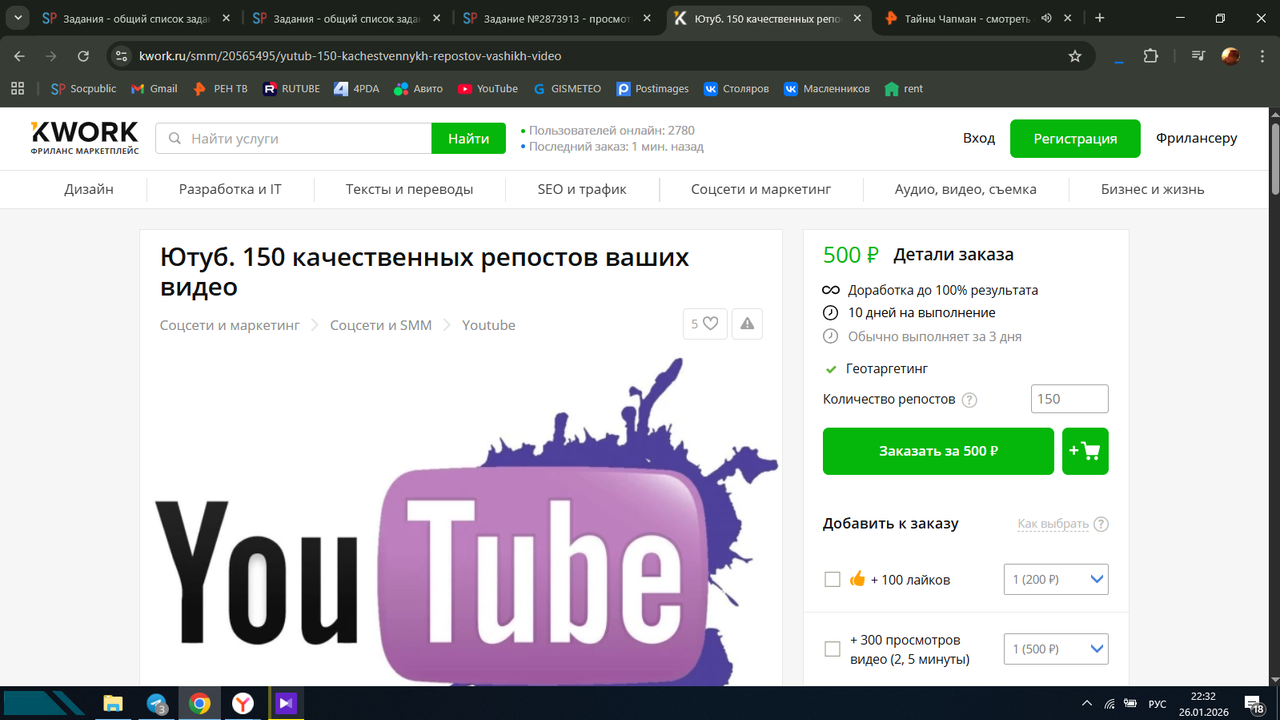Switch to Задание №2873913 tab
The height and width of the screenshot is (720, 1280).
coord(557,18)
